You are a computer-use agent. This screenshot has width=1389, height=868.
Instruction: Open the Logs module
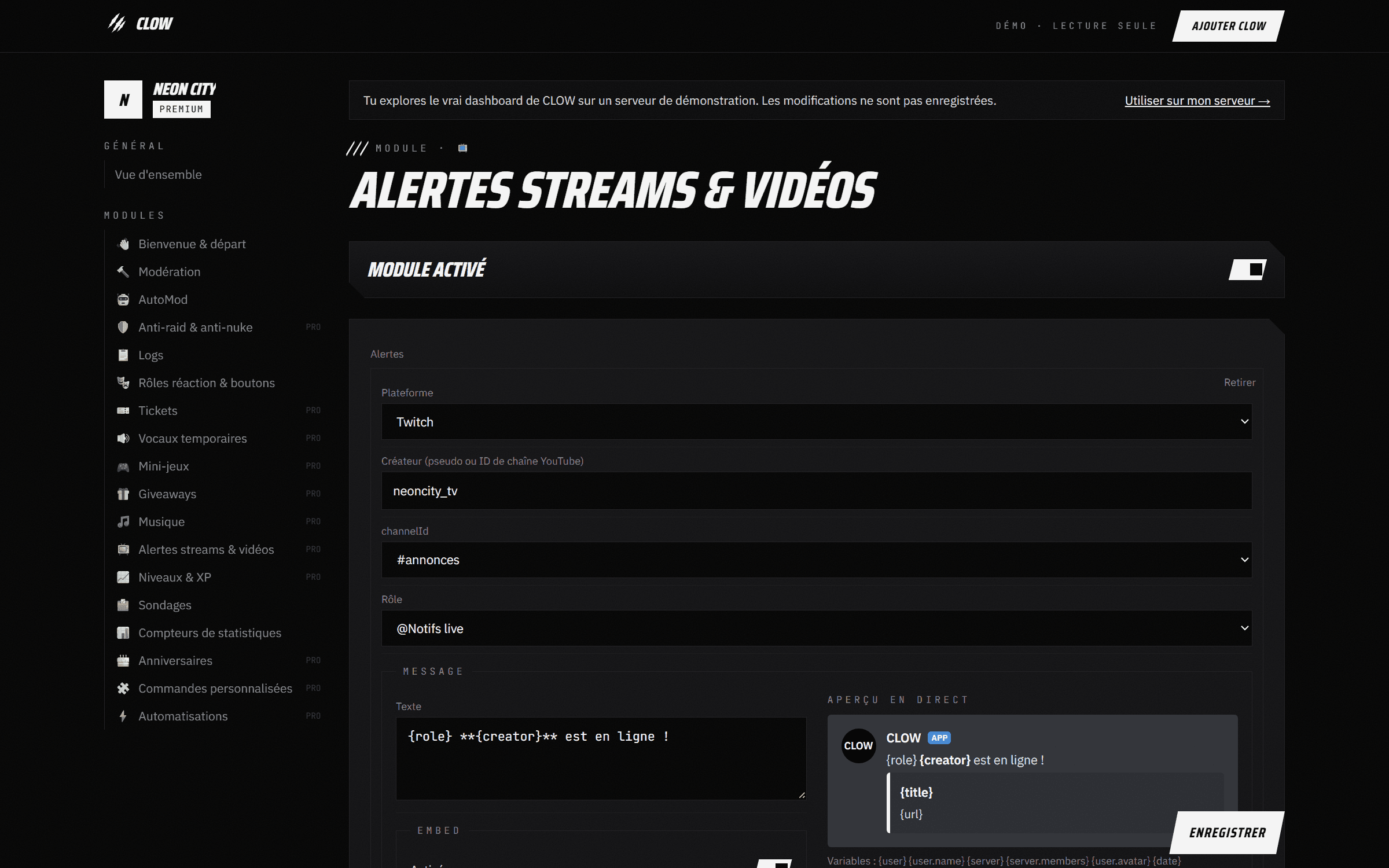pyautogui.click(x=219, y=355)
